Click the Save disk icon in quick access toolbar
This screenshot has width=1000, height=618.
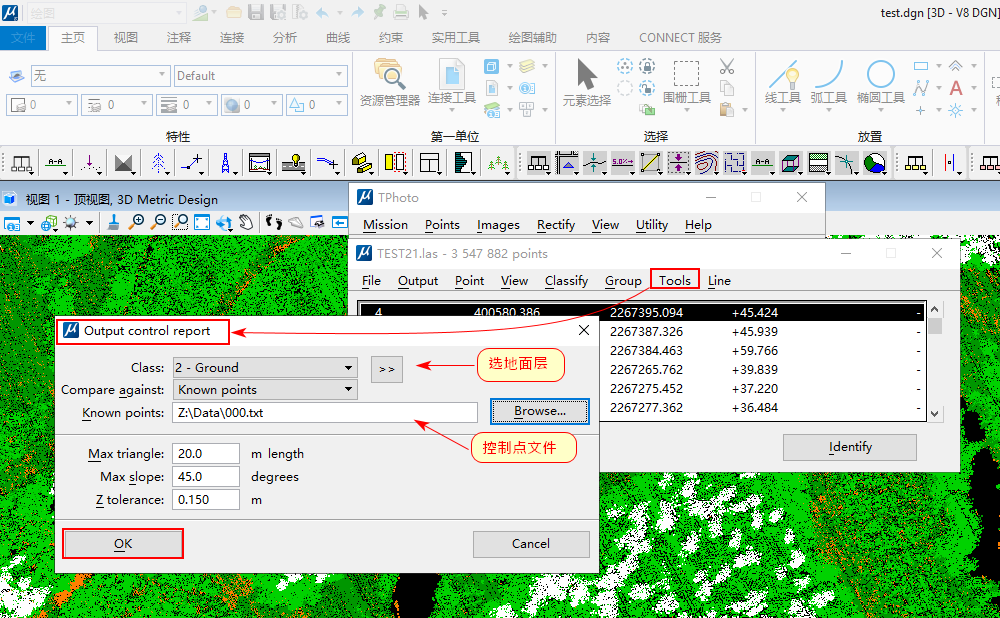256,12
